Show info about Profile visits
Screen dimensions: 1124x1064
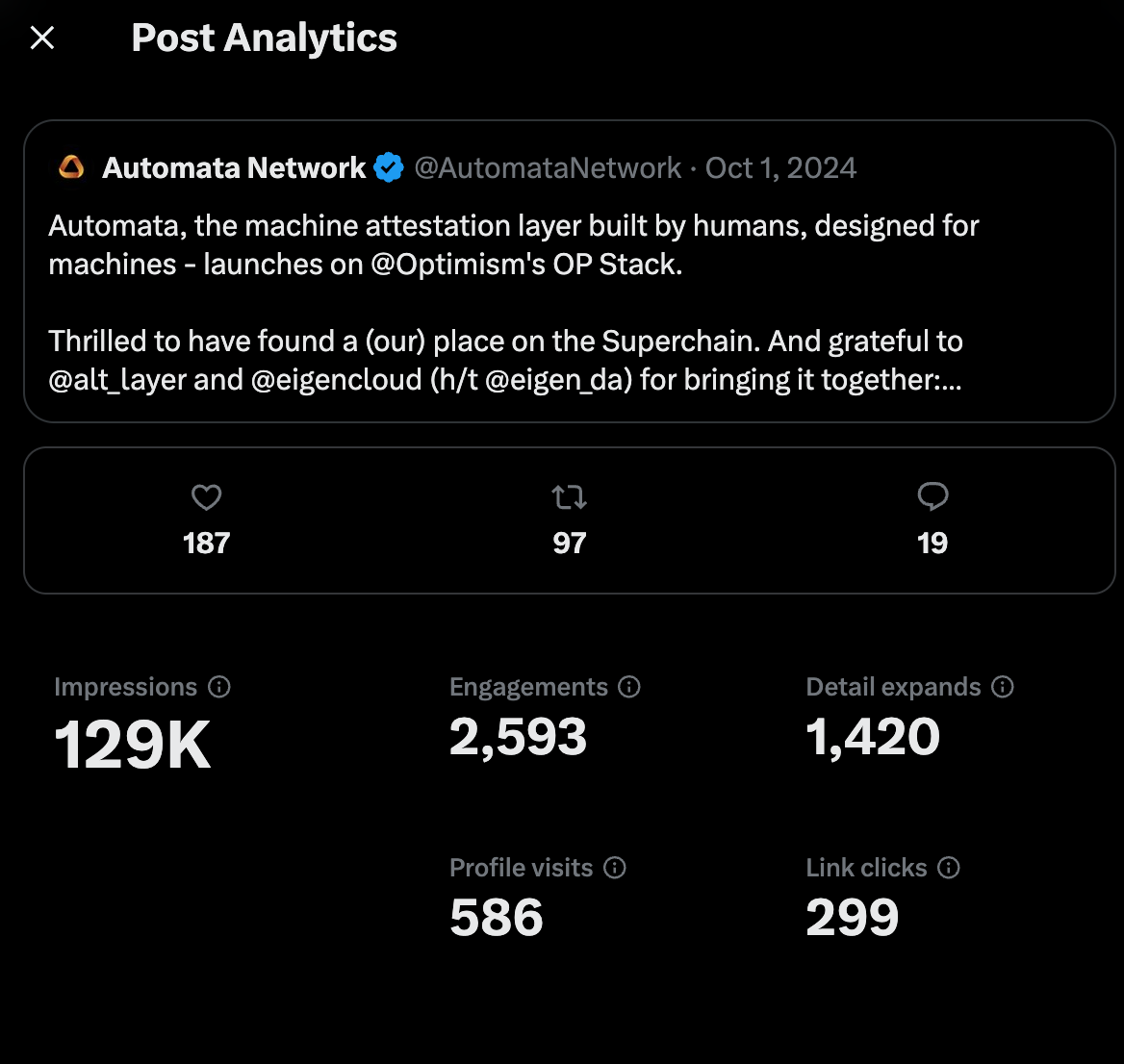tap(615, 868)
